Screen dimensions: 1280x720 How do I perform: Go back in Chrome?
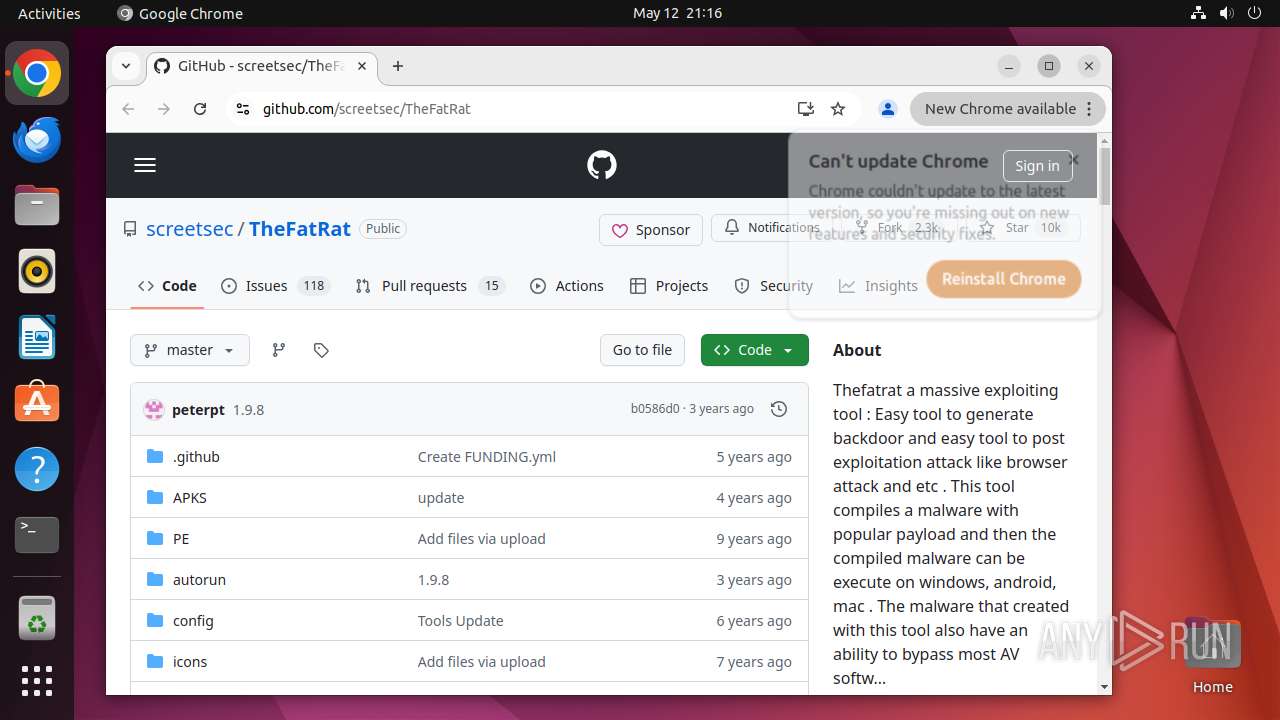[x=128, y=109]
